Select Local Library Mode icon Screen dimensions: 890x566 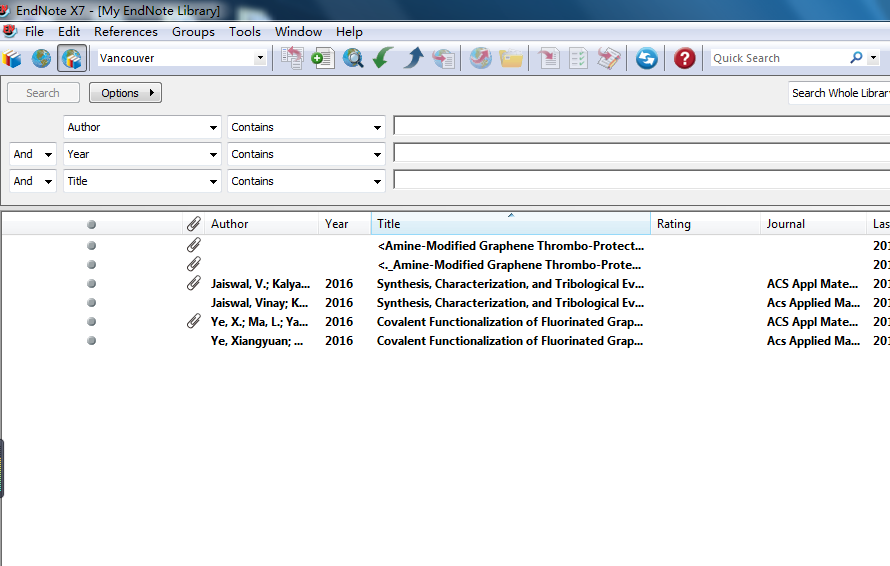click(x=12, y=58)
